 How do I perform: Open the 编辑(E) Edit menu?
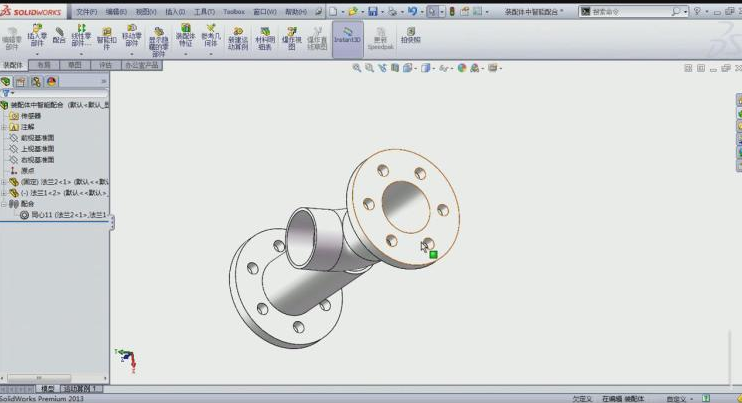[x=116, y=11]
